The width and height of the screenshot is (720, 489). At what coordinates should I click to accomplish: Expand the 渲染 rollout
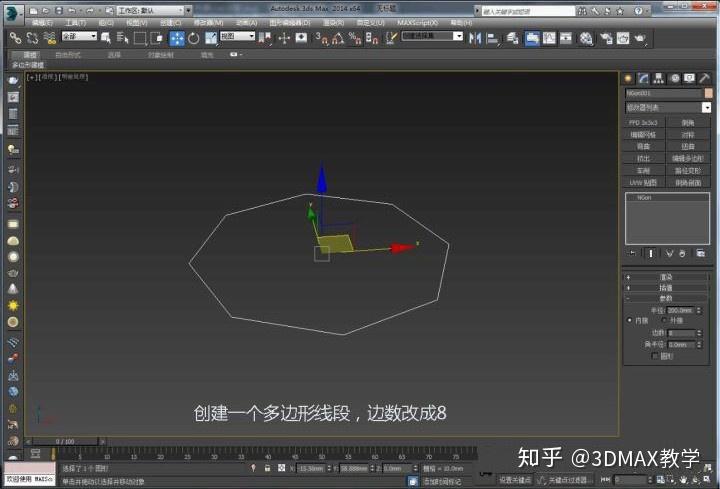coord(666,277)
